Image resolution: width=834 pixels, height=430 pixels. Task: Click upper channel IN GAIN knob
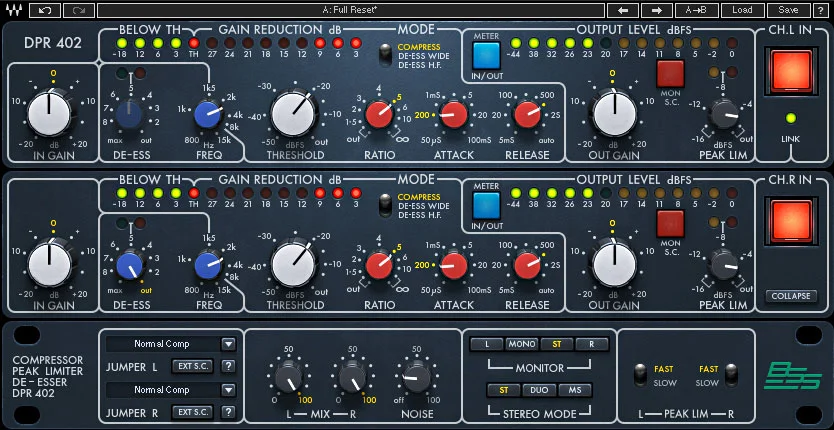coord(49,115)
